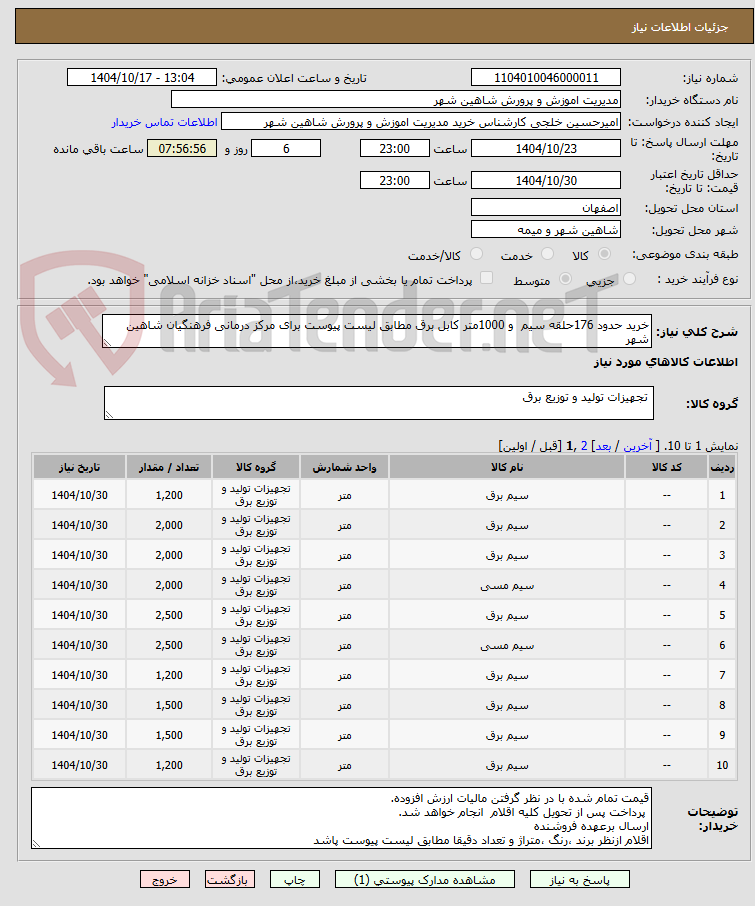755x906 pixels.
Task: Click the تاریخ نیاز column header
Action: click(79, 467)
